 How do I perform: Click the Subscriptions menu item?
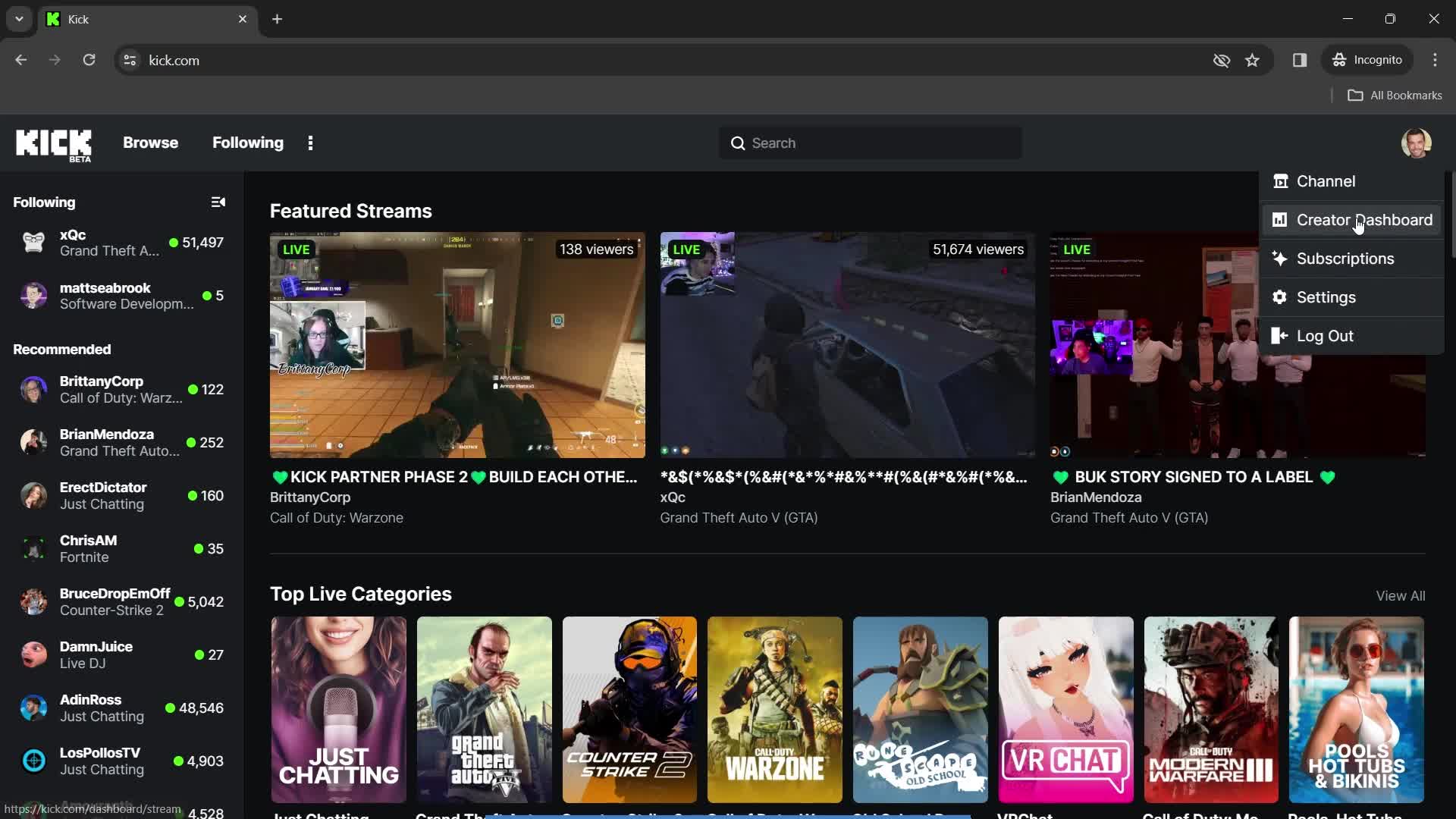[x=1346, y=258]
